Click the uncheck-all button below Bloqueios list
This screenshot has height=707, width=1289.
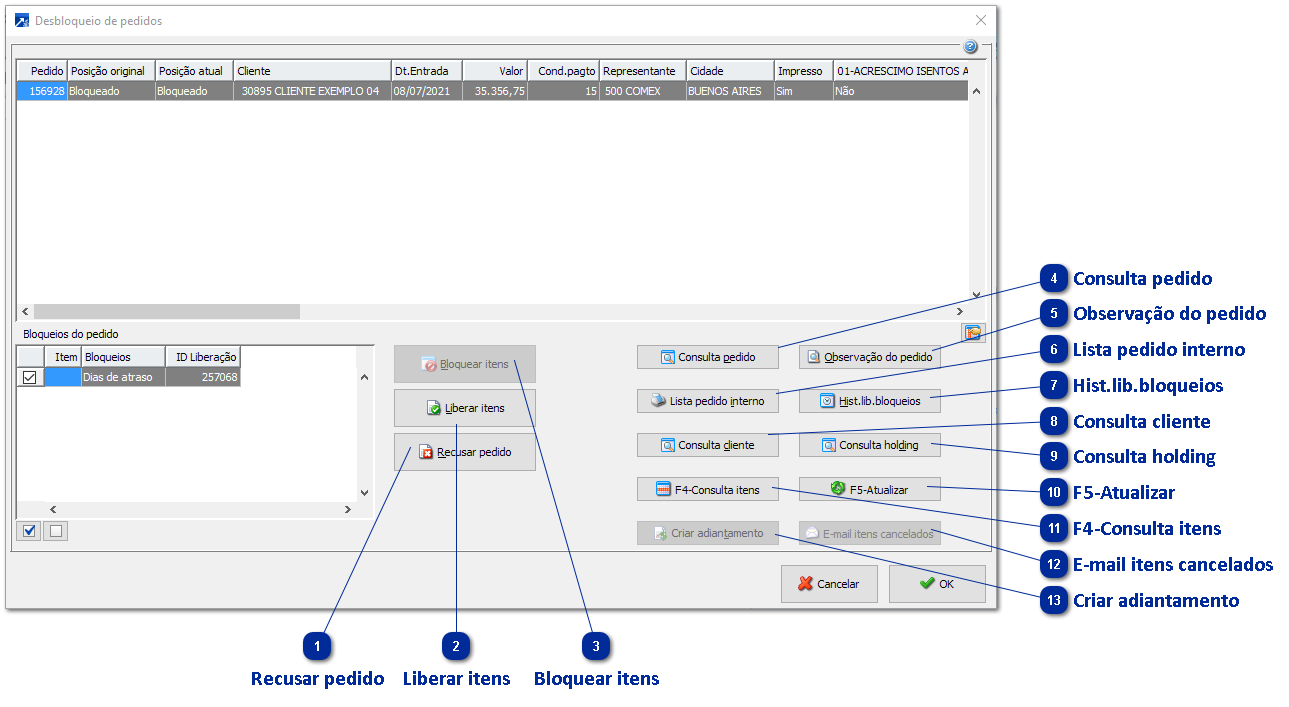point(56,531)
